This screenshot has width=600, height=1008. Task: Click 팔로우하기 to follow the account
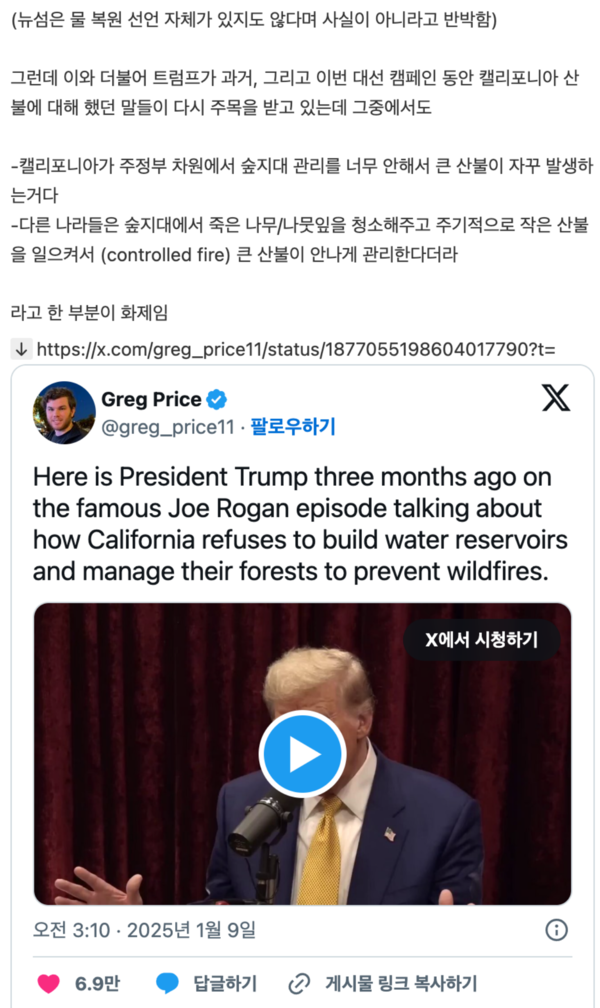tap(293, 428)
